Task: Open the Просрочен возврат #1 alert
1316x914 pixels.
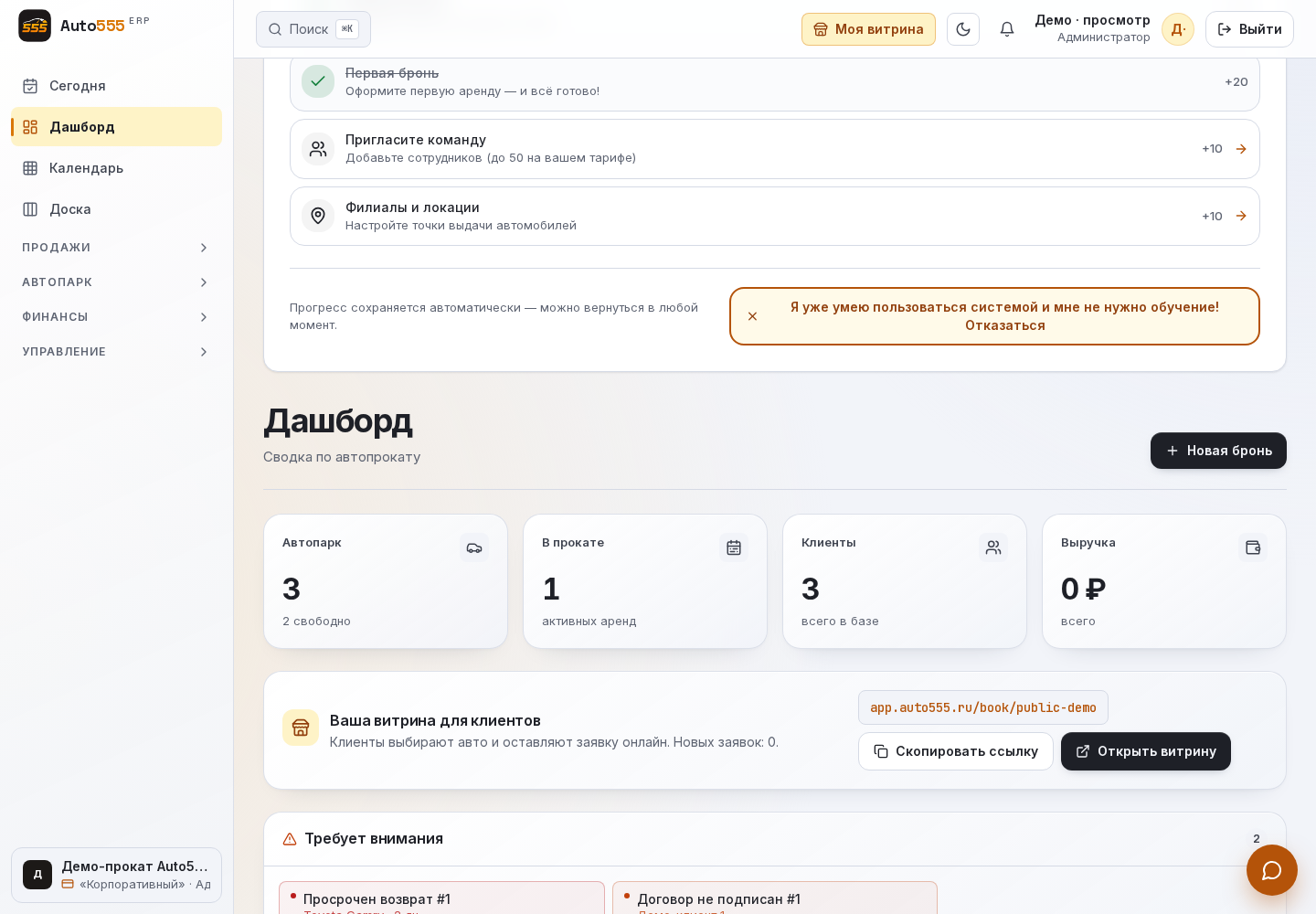Action: [441, 898]
